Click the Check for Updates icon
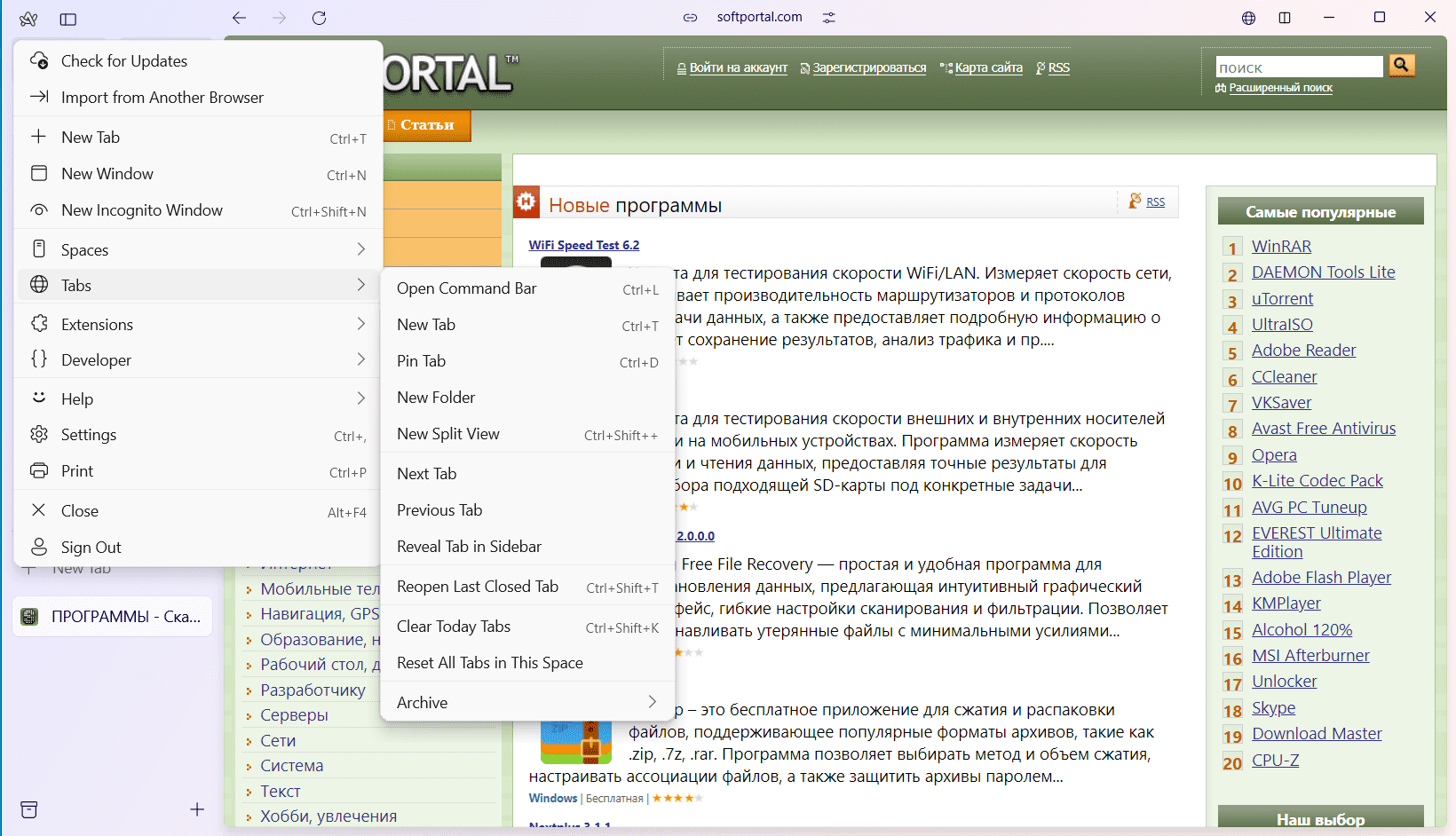The image size is (1456, 836). point(39,60)
